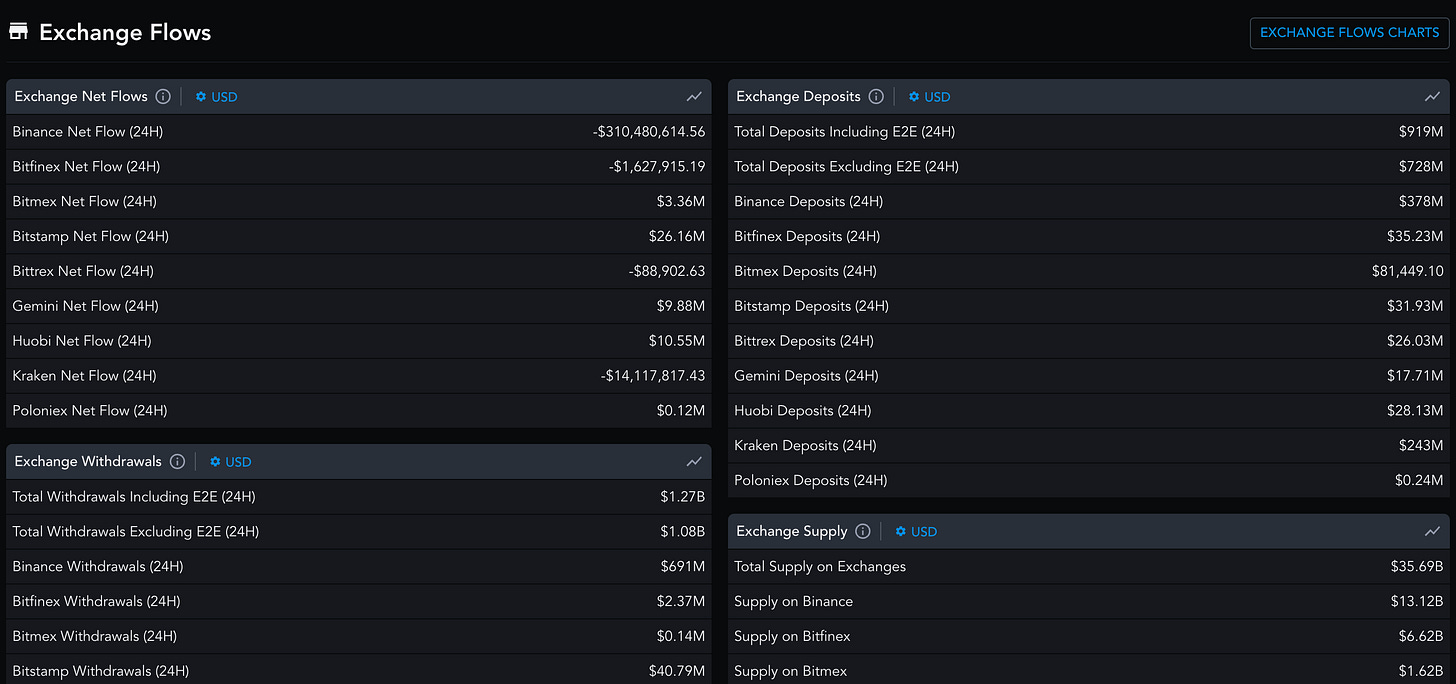Select the Bitmex Net Flow (24H) row

[x=359, y=202]
